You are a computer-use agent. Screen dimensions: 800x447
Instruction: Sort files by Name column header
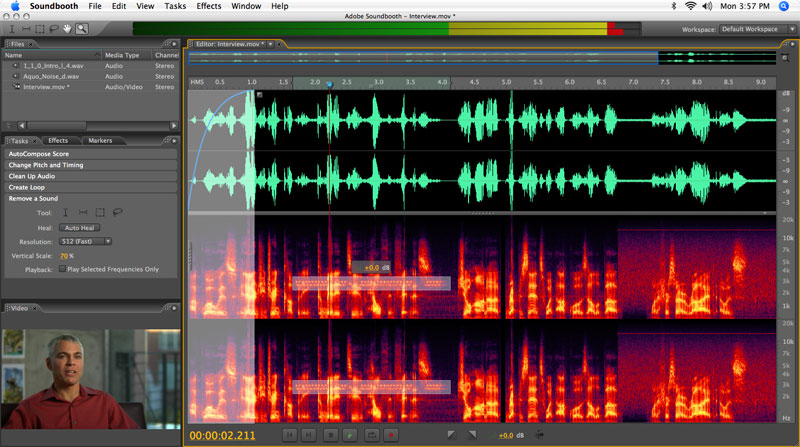tap(52, 55)
